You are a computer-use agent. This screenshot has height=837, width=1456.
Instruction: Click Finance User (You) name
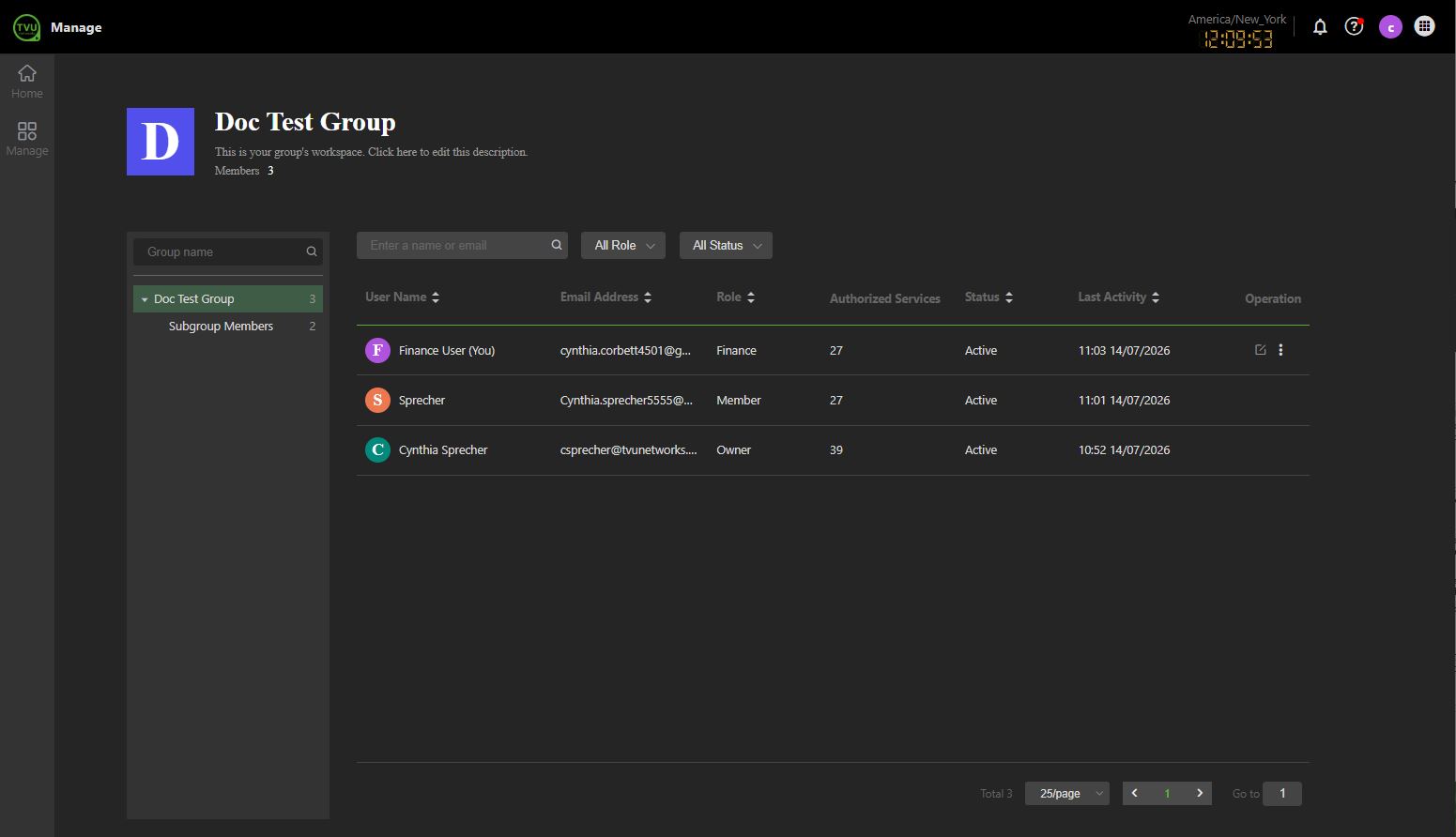click(x=447, y=350)
